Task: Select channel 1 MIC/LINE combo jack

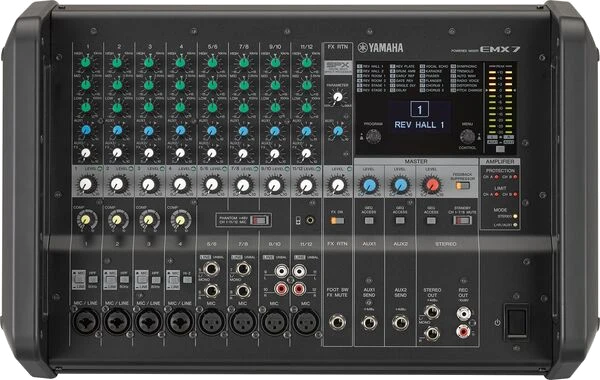Action: (86, 322)
